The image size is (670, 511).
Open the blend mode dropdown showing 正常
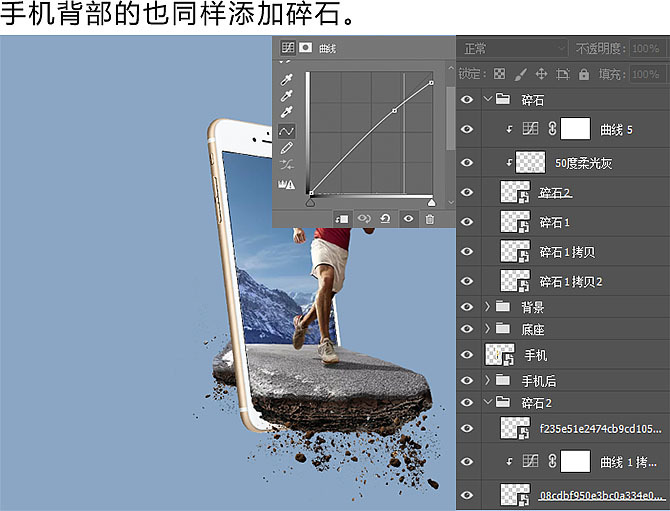coord(512,48)
